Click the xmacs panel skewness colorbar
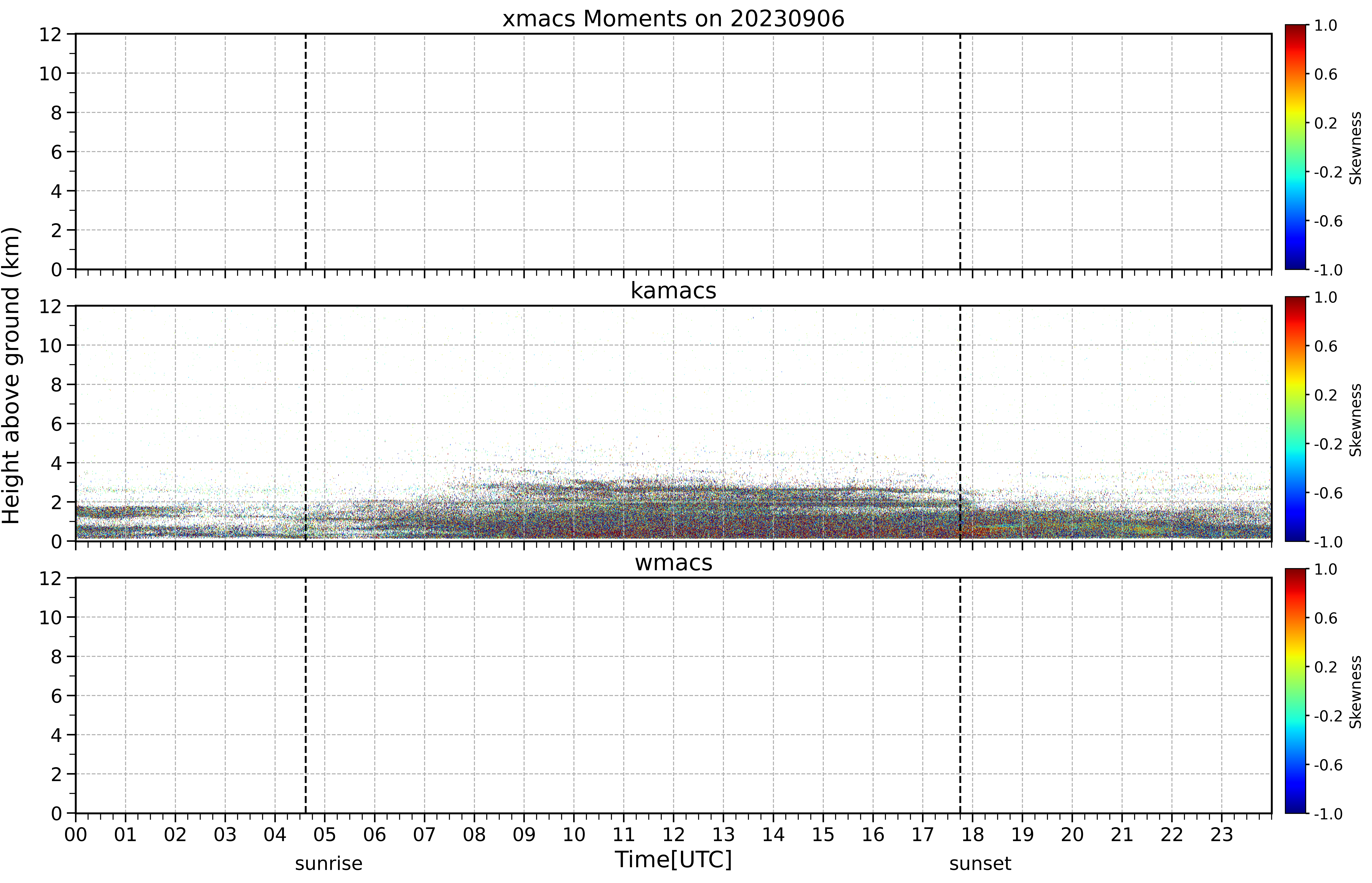Screen dimensions: 1372x883 (x=1295, y=147)
